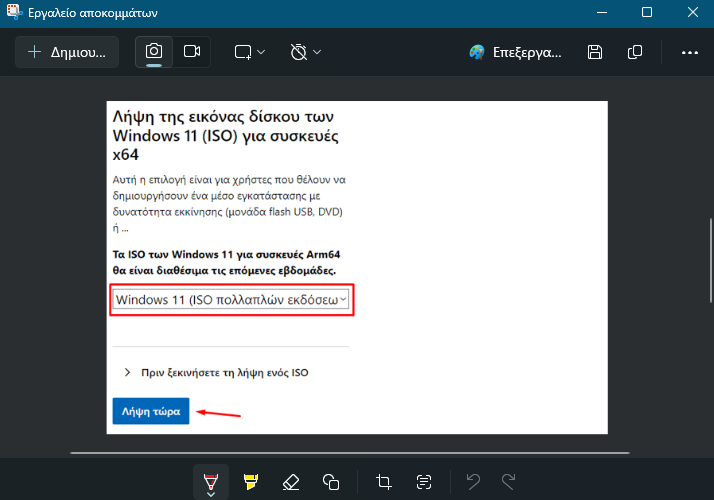Click the horizontal scrollbar below the canvas

point(350,453)
